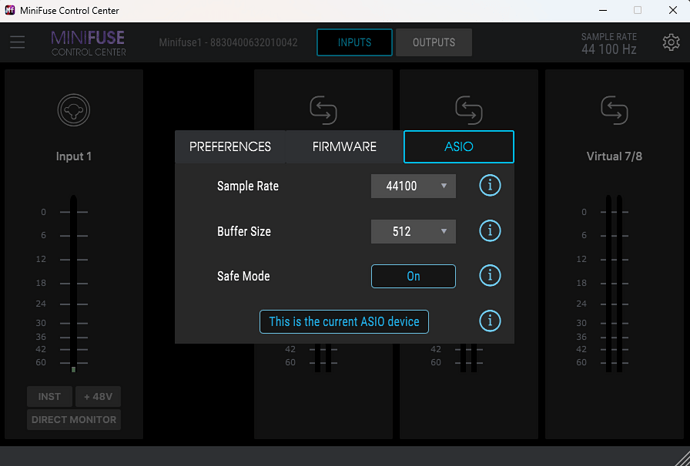Open the settings gear icon
The height and width of the screenshot is (466, 690).
point(671,42)
